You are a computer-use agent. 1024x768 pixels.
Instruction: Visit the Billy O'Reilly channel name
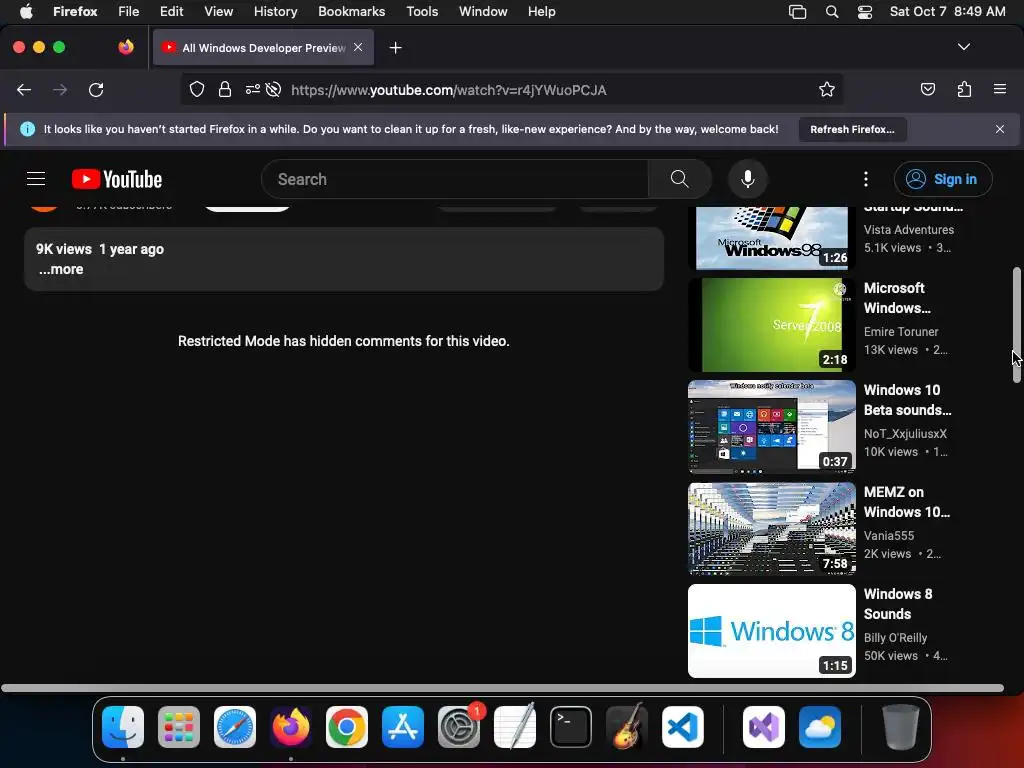point(895,637)
